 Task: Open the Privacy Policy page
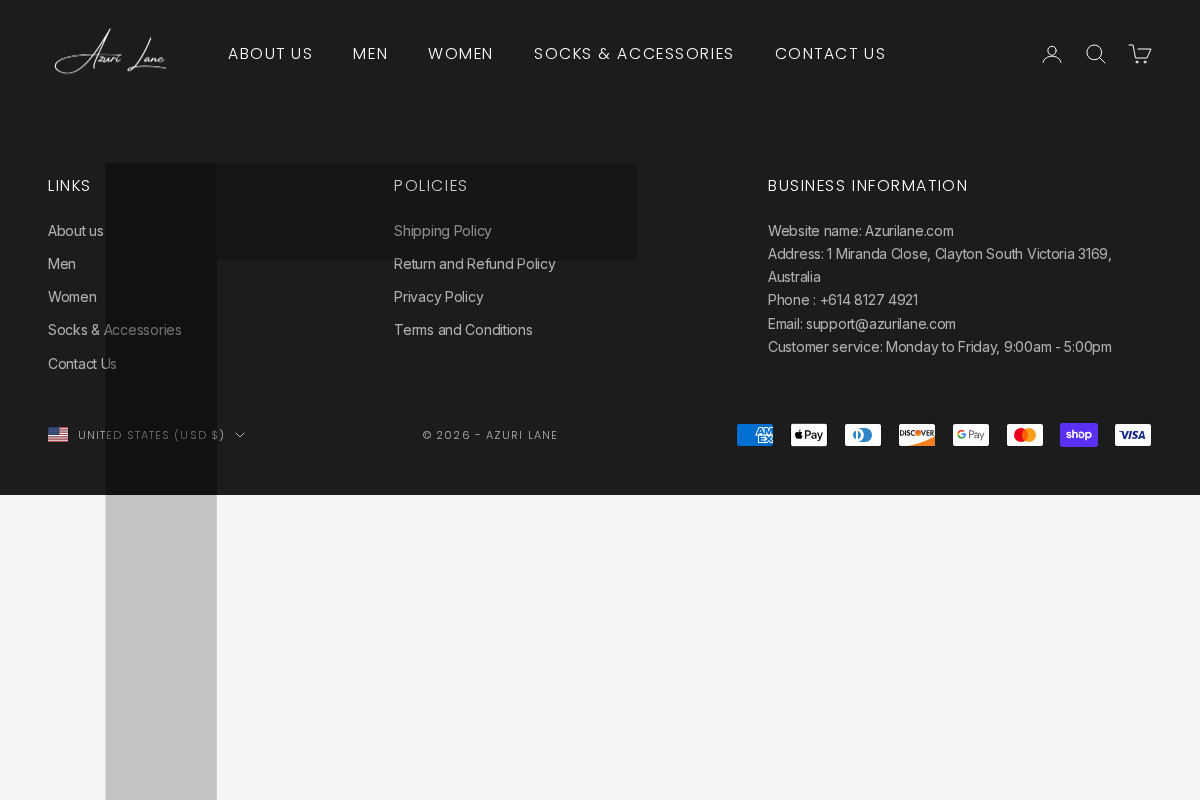click(x=438, y=297)
